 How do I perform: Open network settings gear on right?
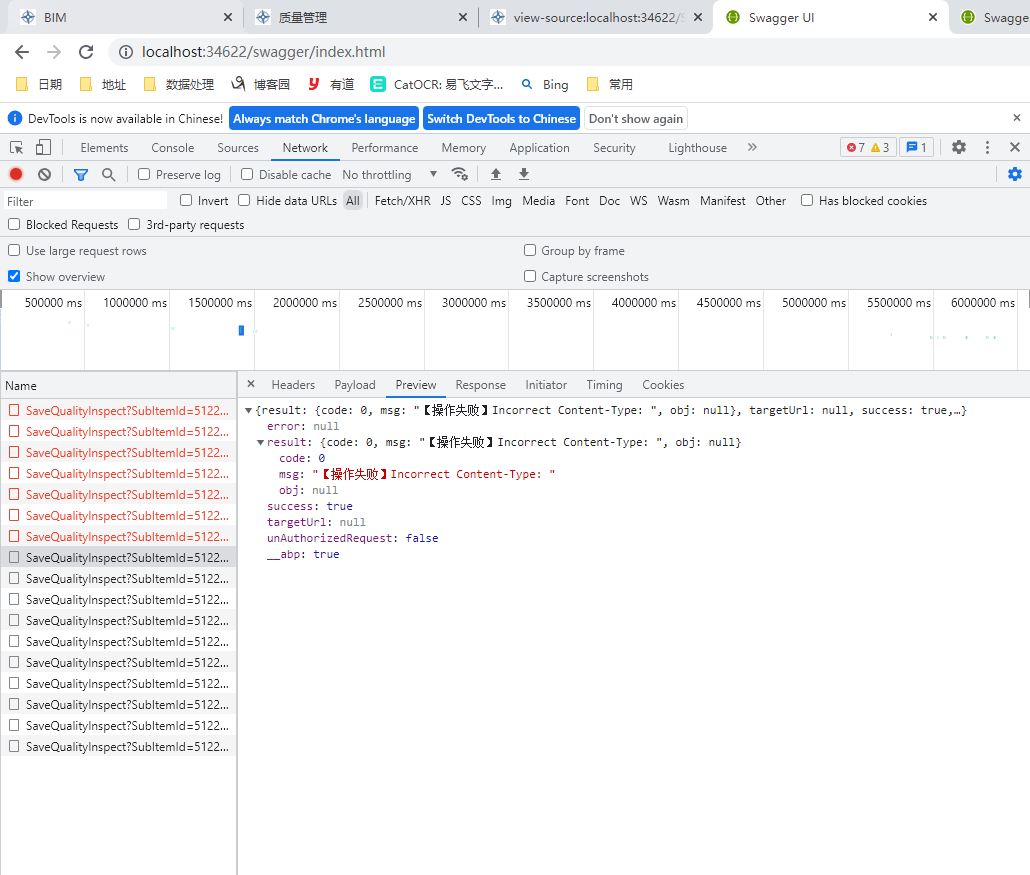(1015, 174)
